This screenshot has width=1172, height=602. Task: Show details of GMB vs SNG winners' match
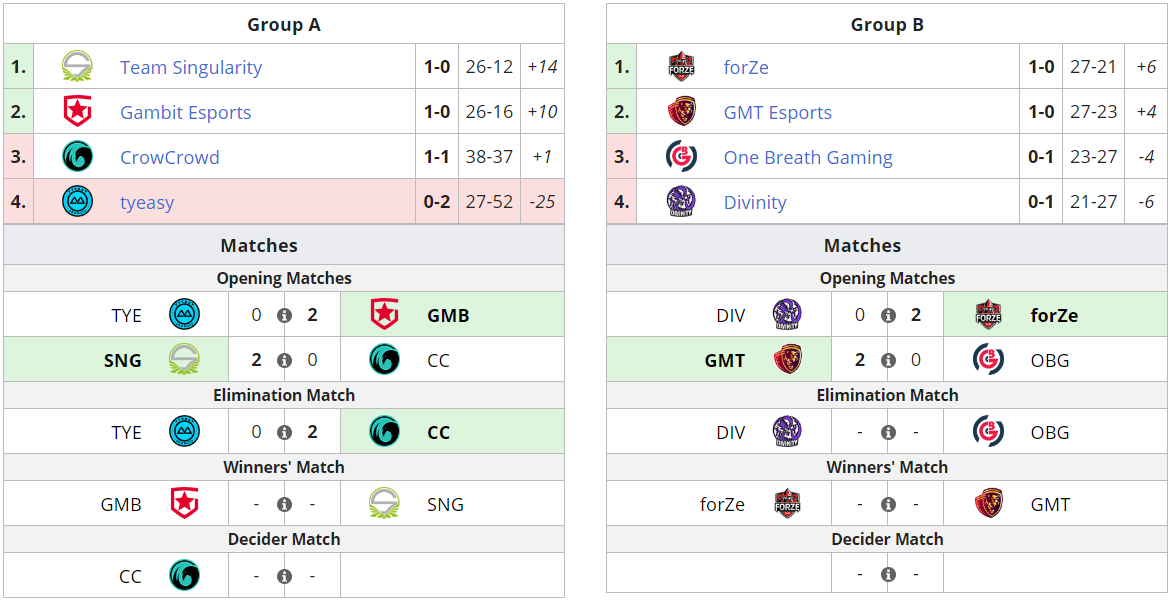click(x=284, y=505)
